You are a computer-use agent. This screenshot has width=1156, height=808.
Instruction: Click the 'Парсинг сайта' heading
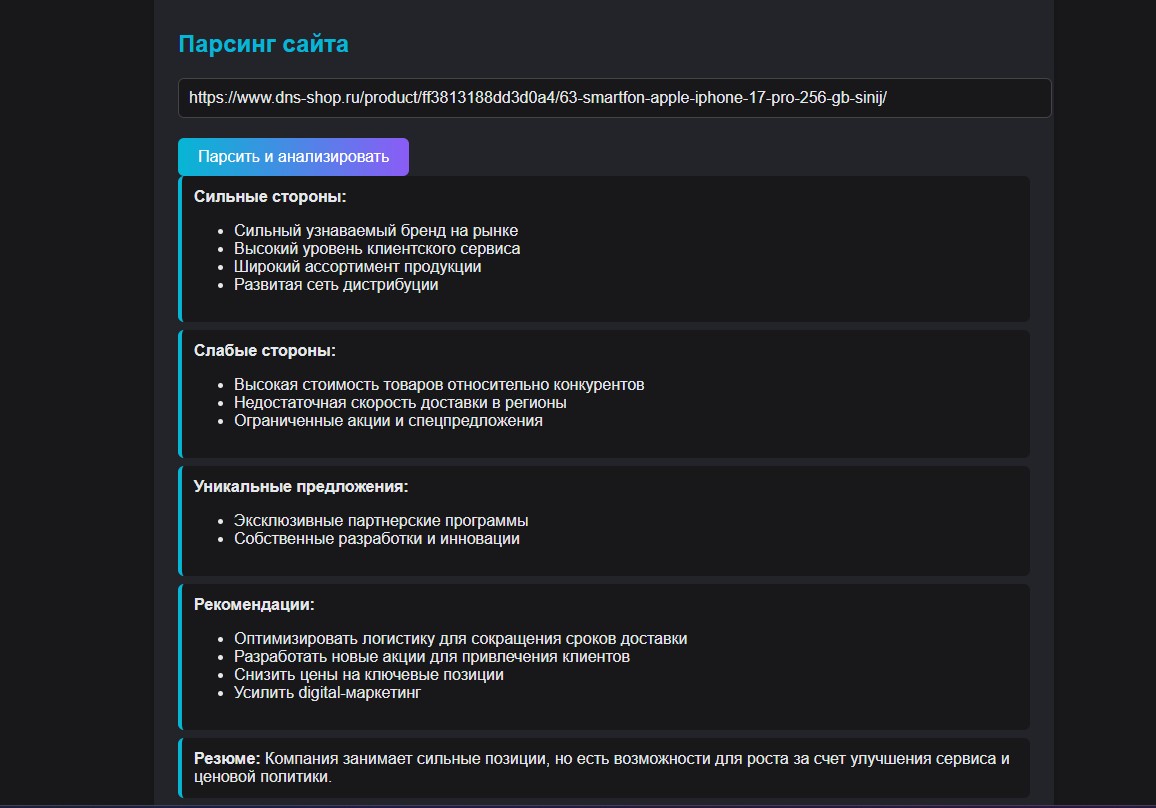(x=263, y=44)
